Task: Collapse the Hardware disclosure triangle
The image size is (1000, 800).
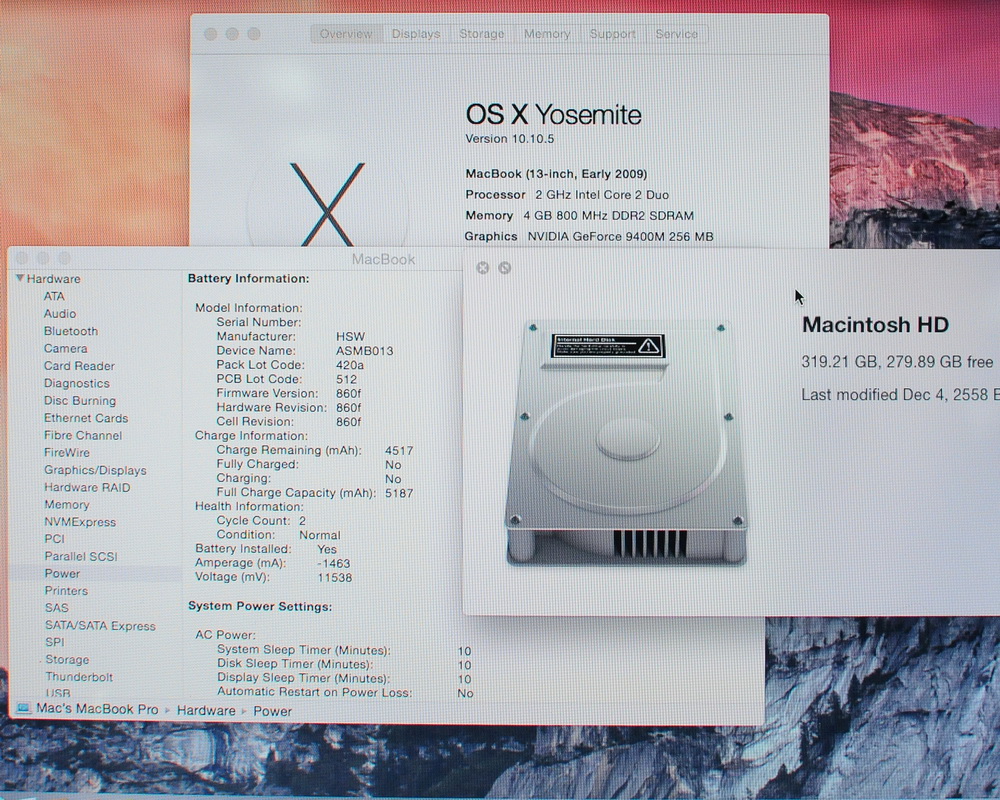Action: 20,278
